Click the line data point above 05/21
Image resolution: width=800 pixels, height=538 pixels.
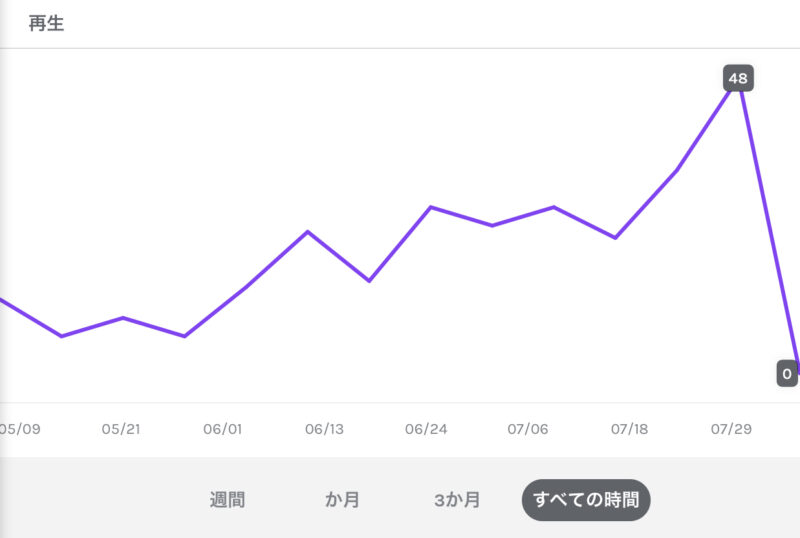click(x=123, y=318)
